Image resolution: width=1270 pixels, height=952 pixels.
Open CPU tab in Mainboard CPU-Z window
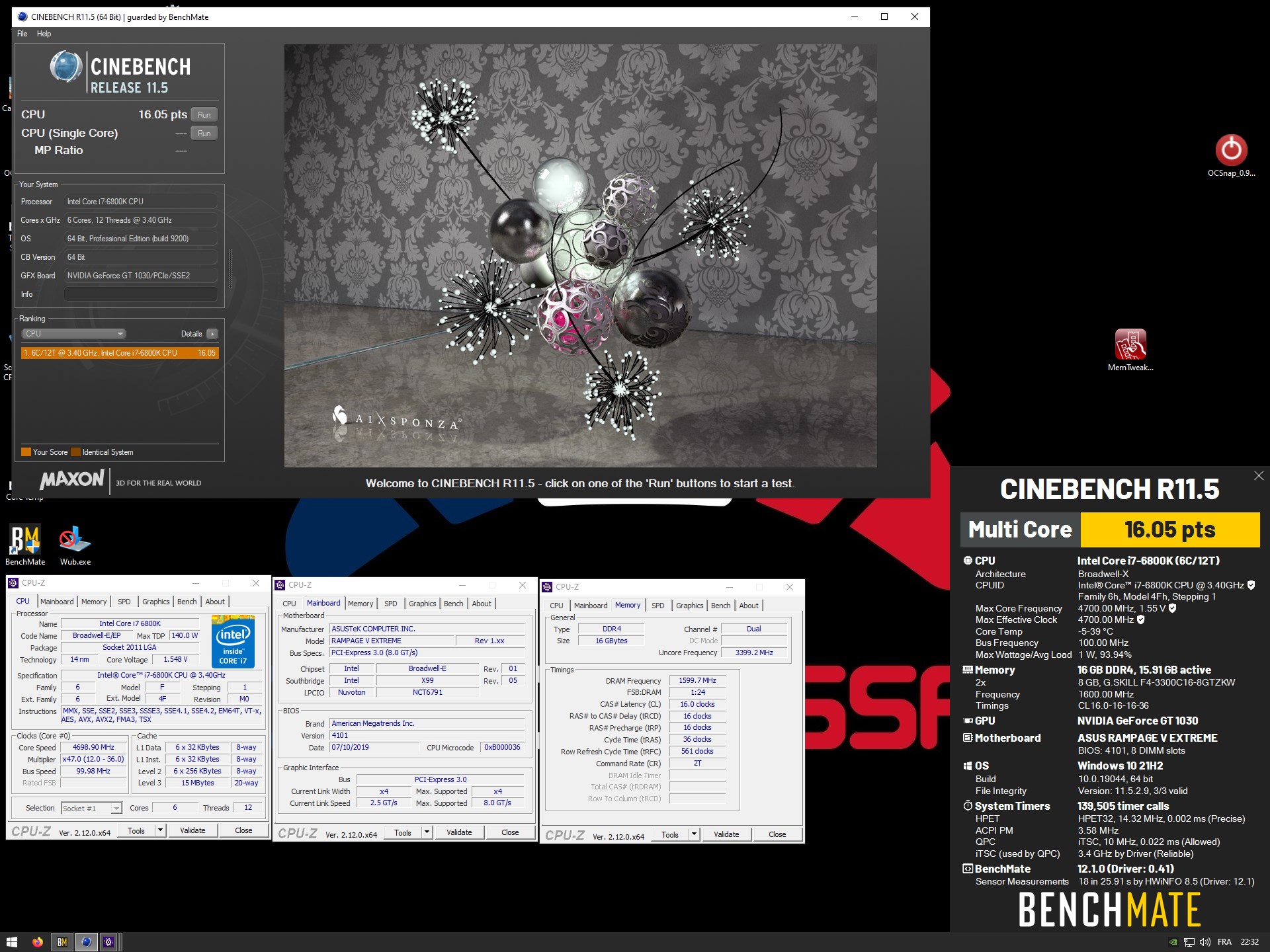(289, 604)
